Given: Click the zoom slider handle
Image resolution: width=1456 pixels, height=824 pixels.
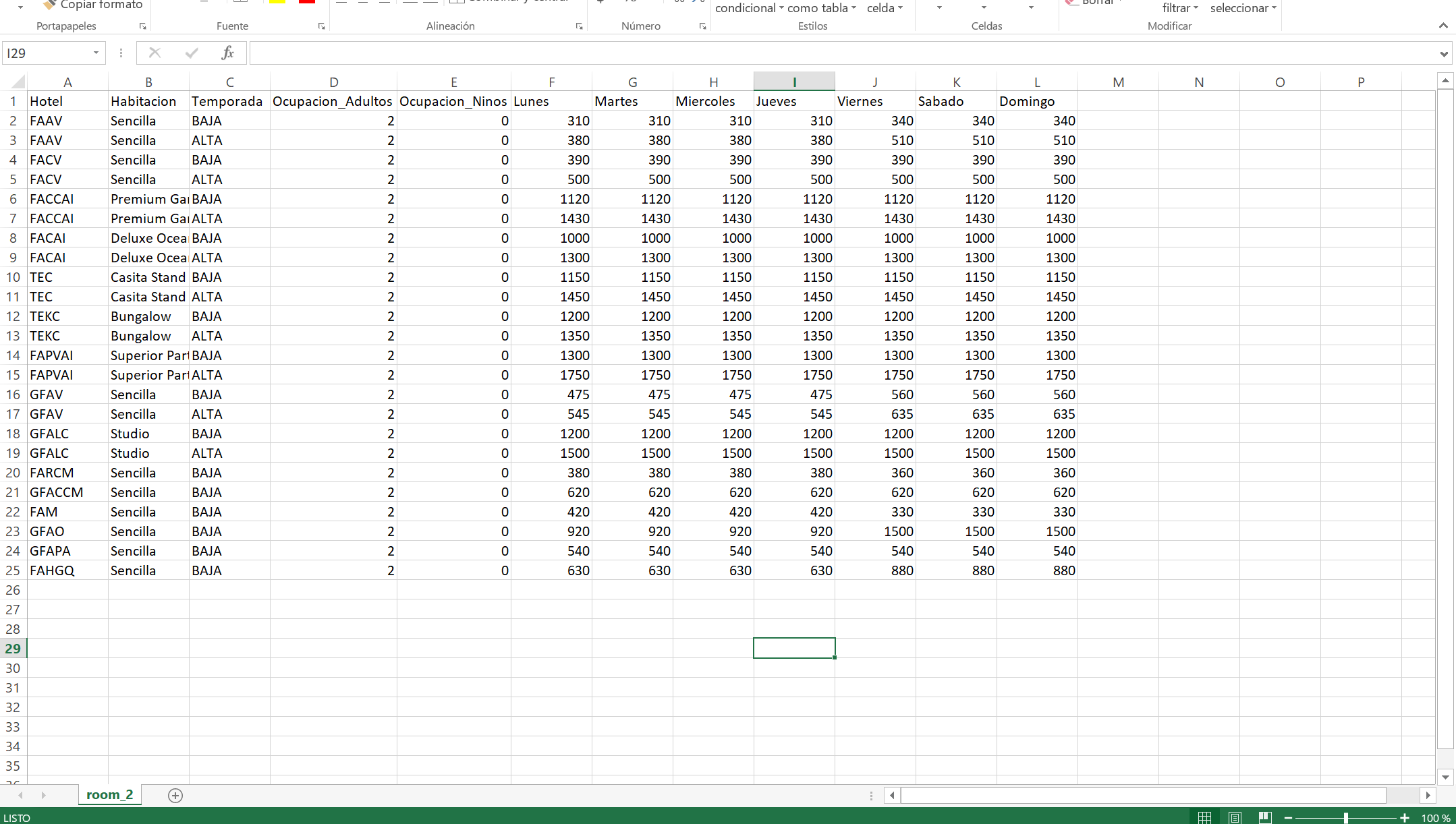Looking at the screenshot, I should tap(1345, 817).
